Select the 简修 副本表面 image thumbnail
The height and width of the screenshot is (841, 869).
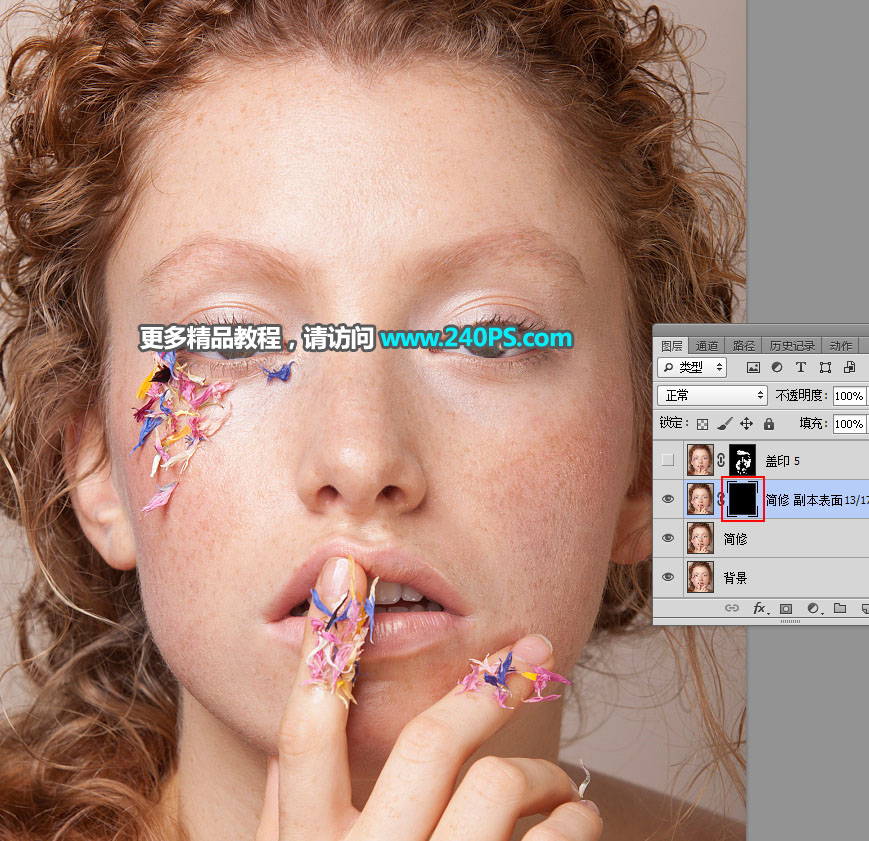coord(700,499)
